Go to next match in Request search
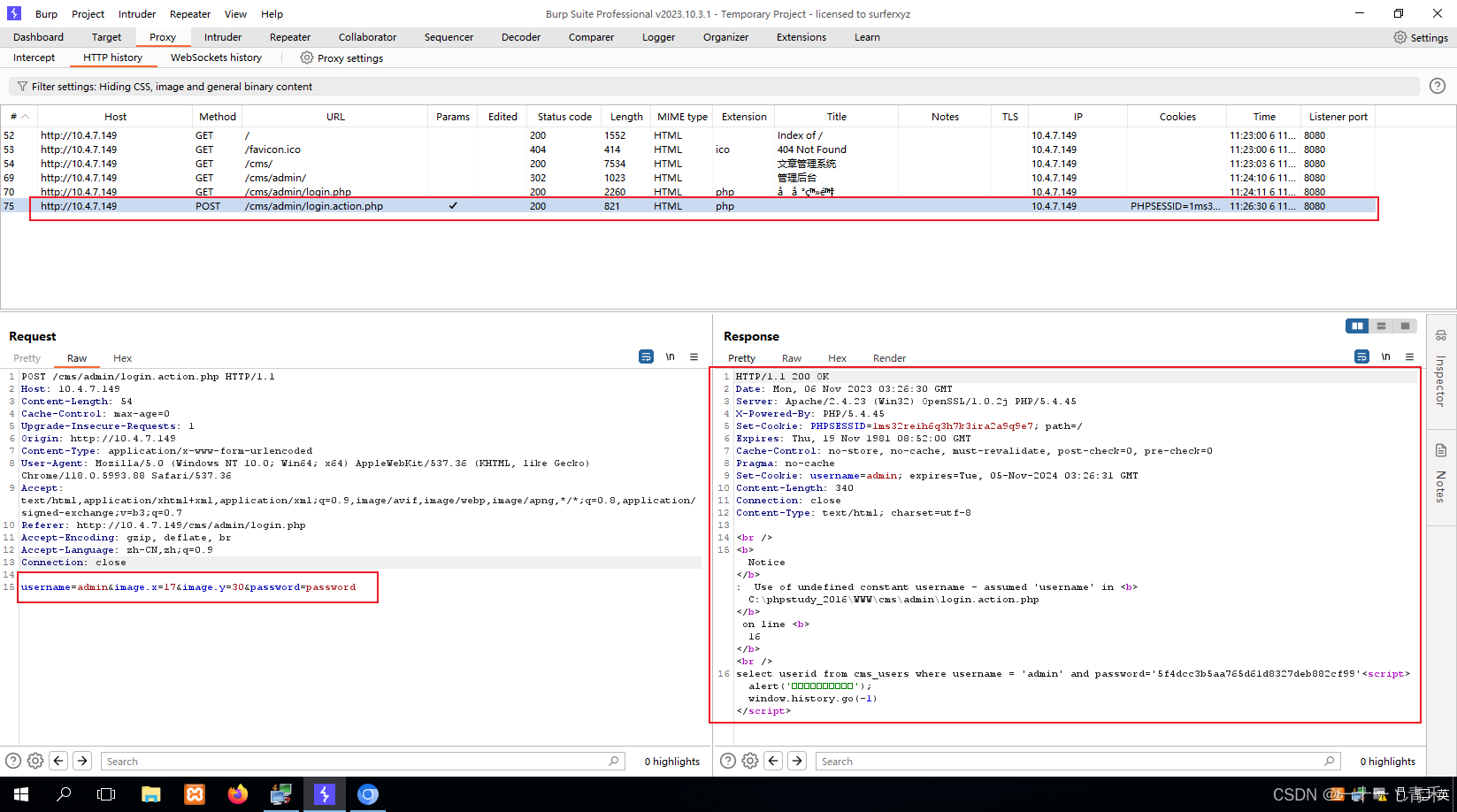Screen dimensions: 1457x812 [82, 761]
